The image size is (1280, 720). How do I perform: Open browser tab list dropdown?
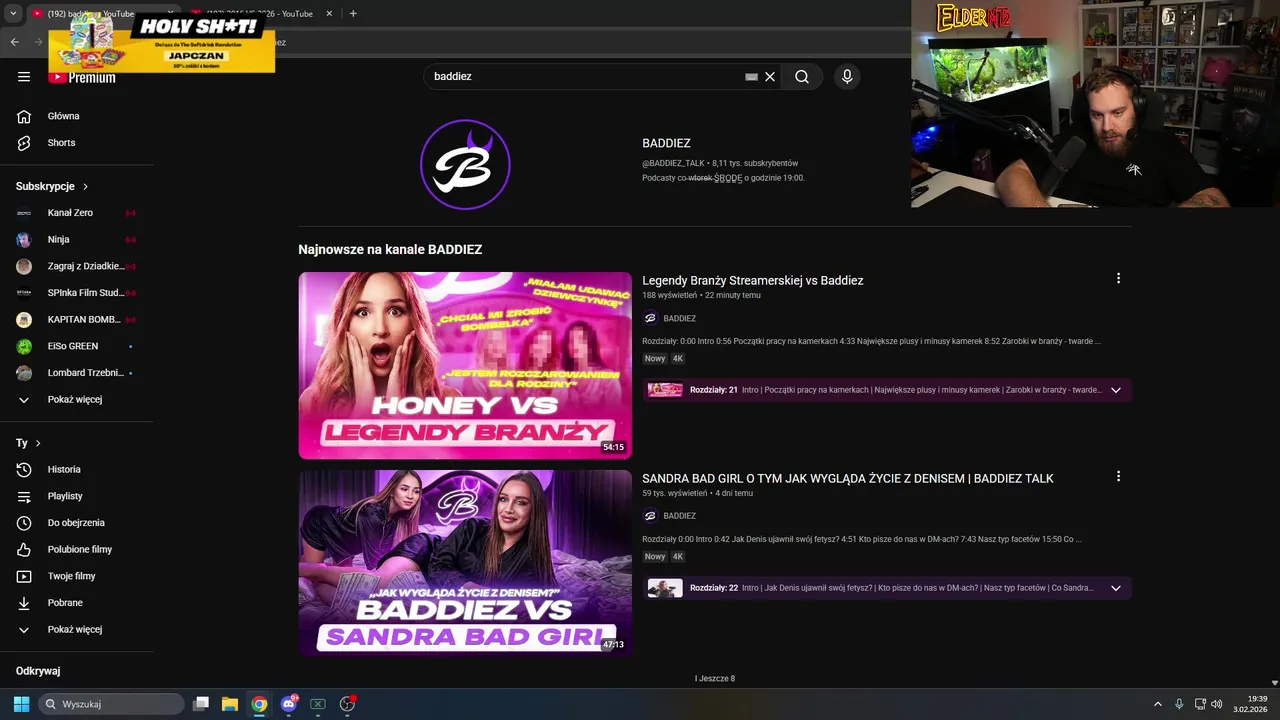(x=13, y=14)
